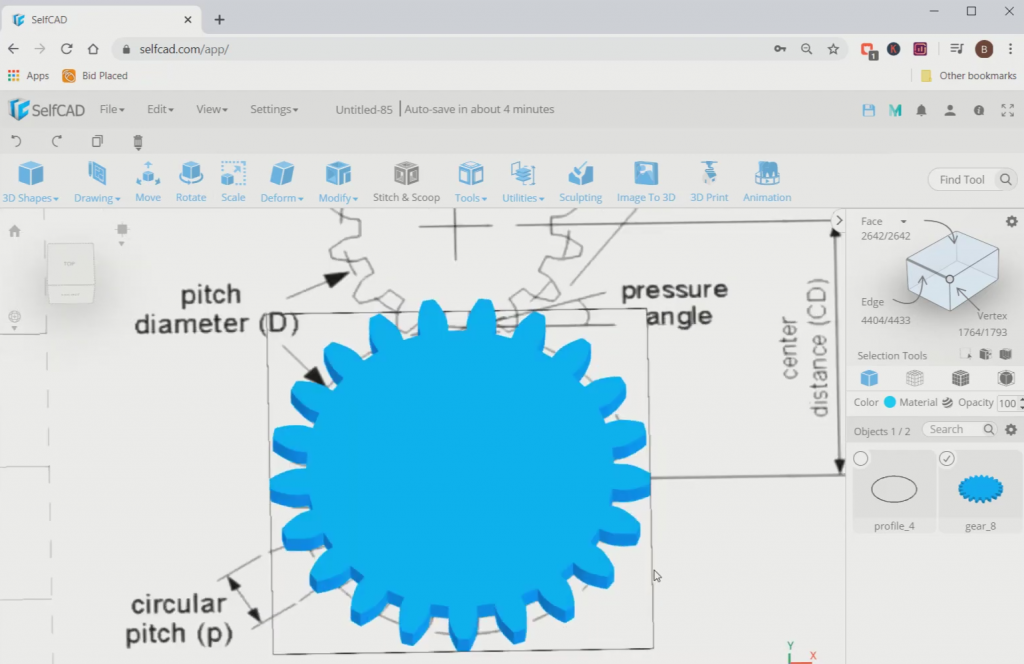This screenshot has width=1024, height=664.
Task: Open the Material selector icon
Action: pyautogui.click(x=948, y=402)
